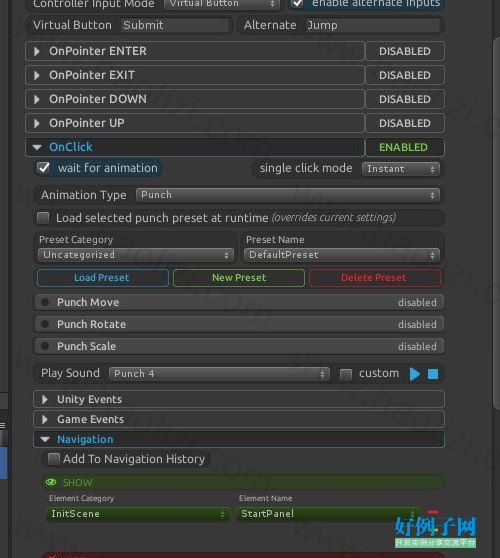
Task: Check the custom sound checkbox
Action: tap(346, 374)
